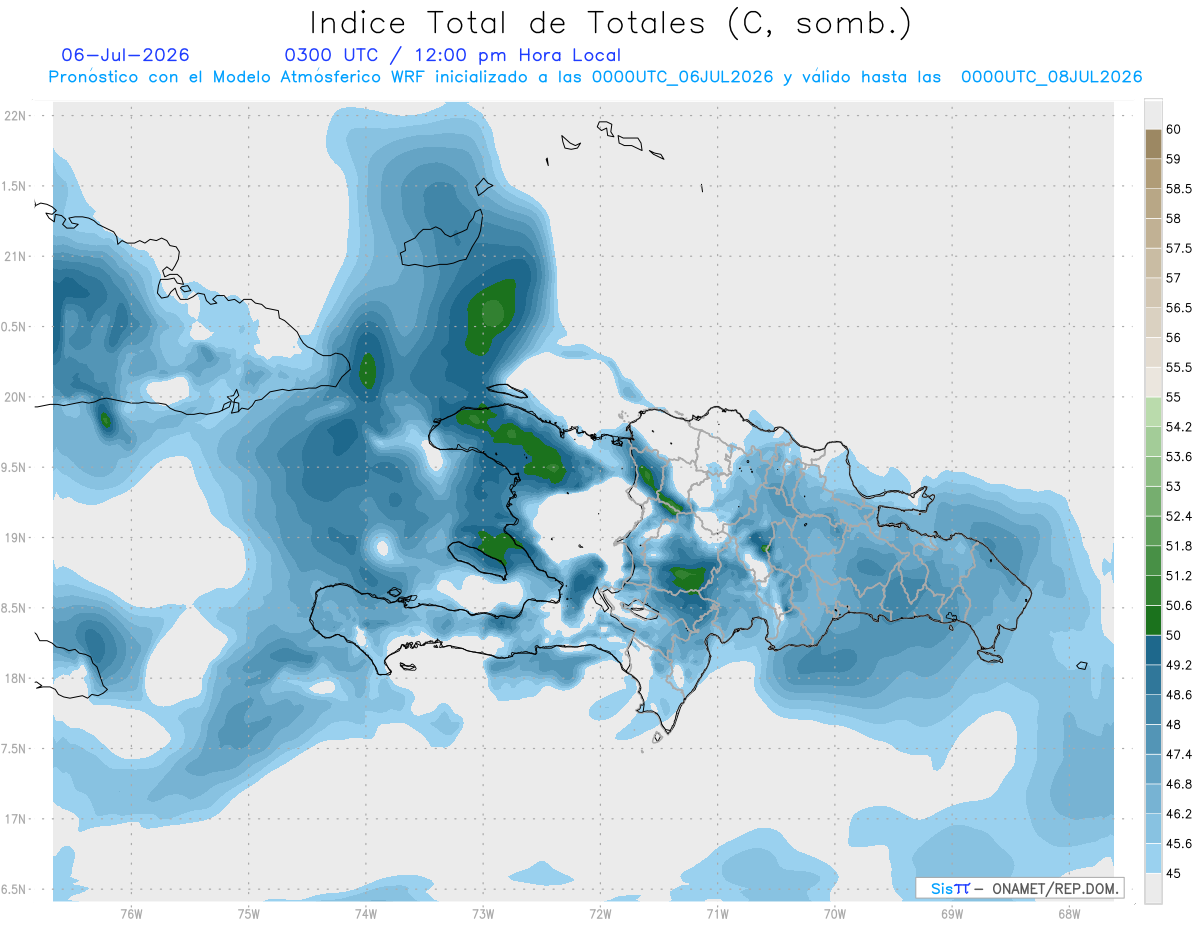This screenshot has width=1200, height=927.
Task: Click the time '0300 UTC / 12:00 pm Hora Local'
Action: [x=452, y=55]
